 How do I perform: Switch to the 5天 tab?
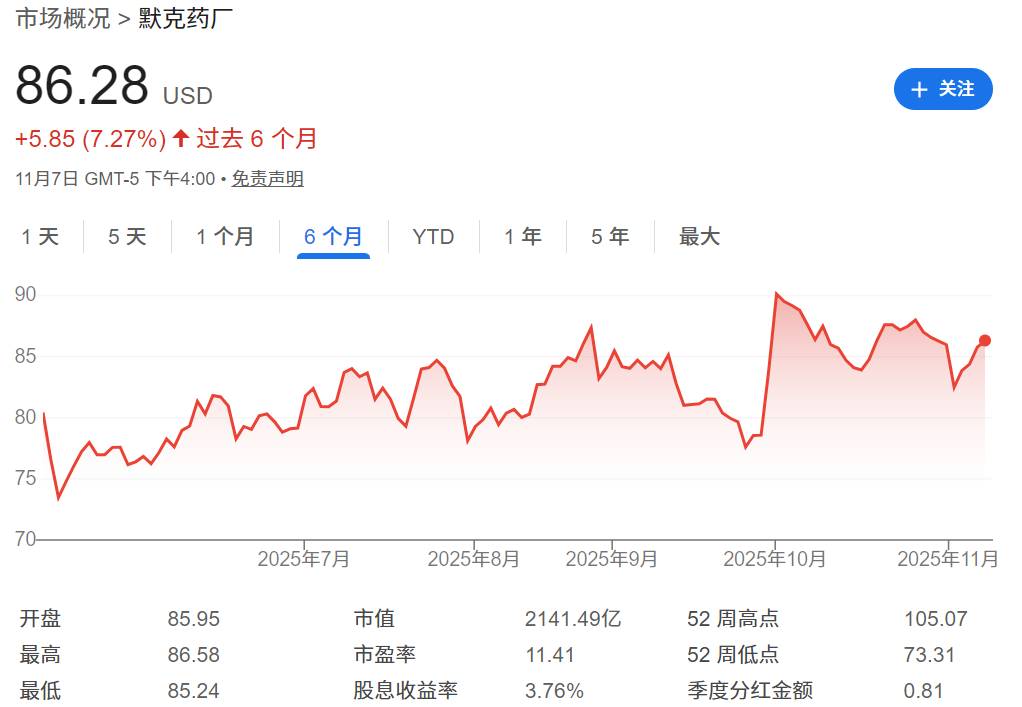click(126, 236)
